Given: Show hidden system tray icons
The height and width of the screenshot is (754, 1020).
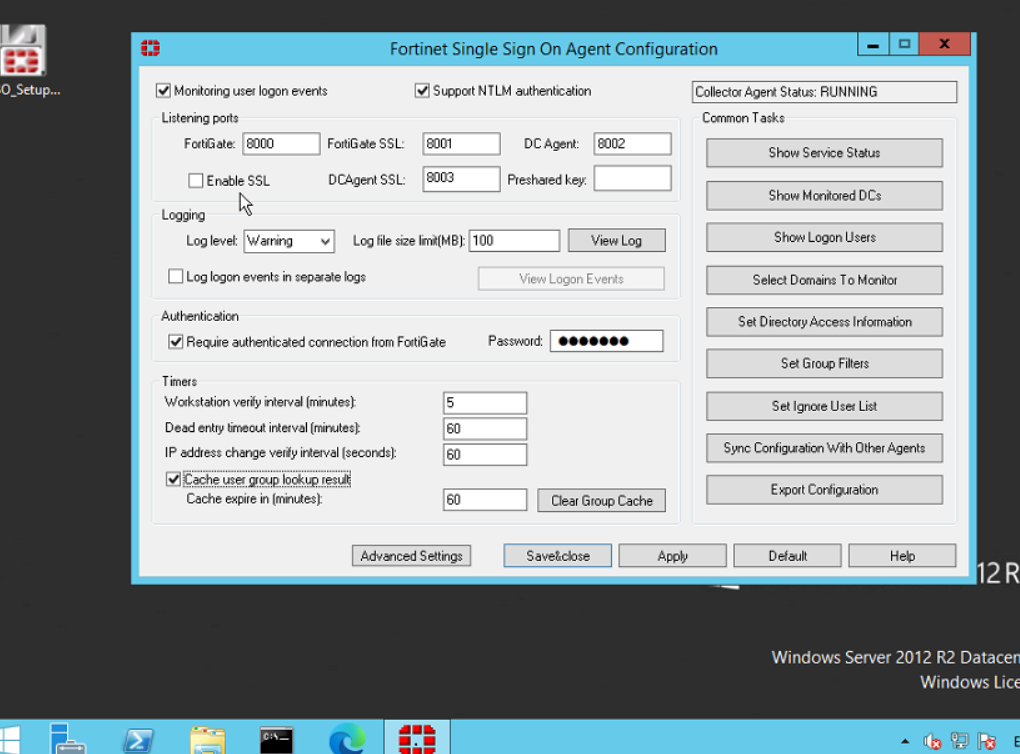Looking at the screenshot, I should [905, 741].
